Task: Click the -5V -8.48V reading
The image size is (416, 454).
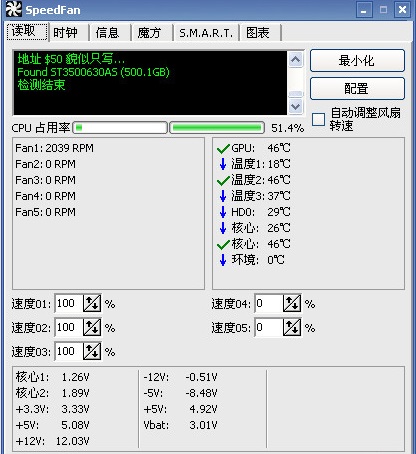Action: coord(180,393)
